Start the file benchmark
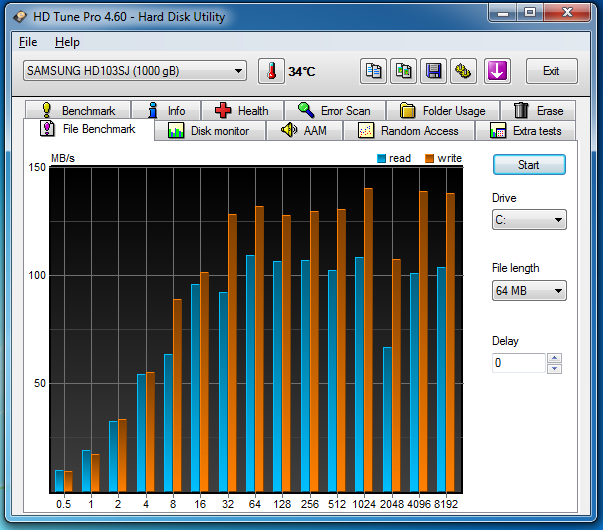This screenshot has height=530, width=603. (529, 165)
